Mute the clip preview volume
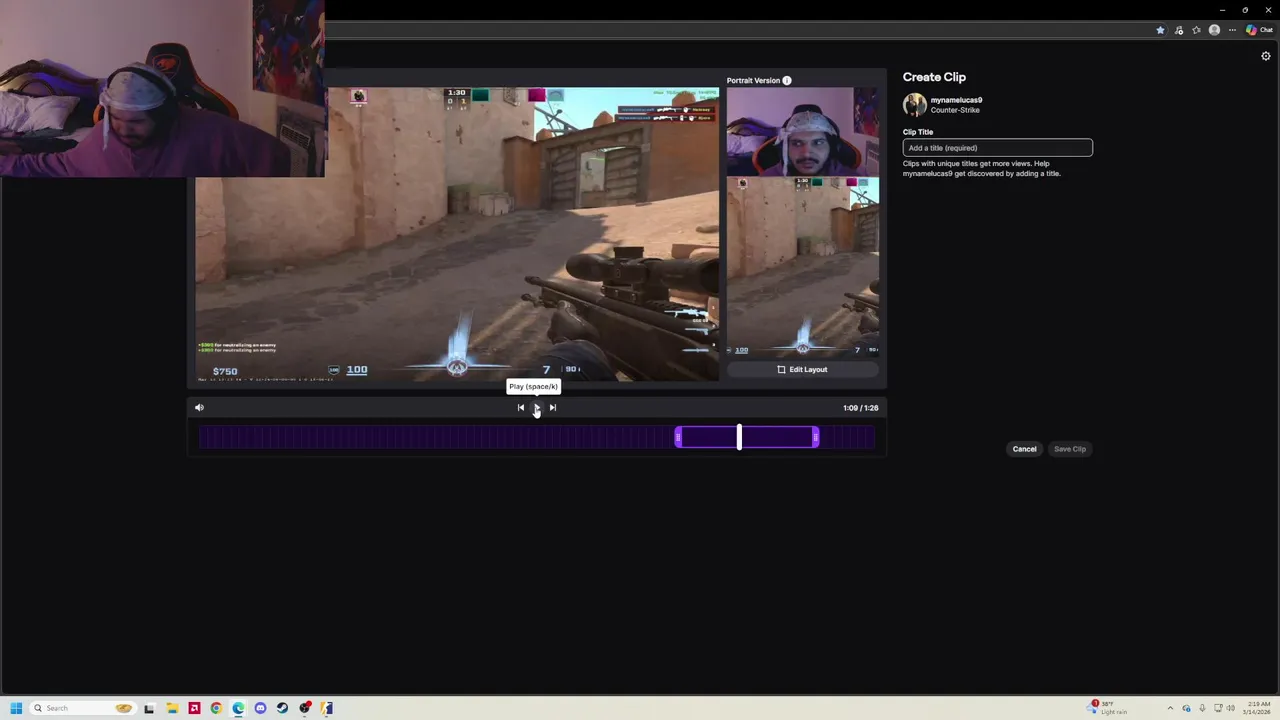The height and width of the screenshot is (720, 1280). (199, 408)
